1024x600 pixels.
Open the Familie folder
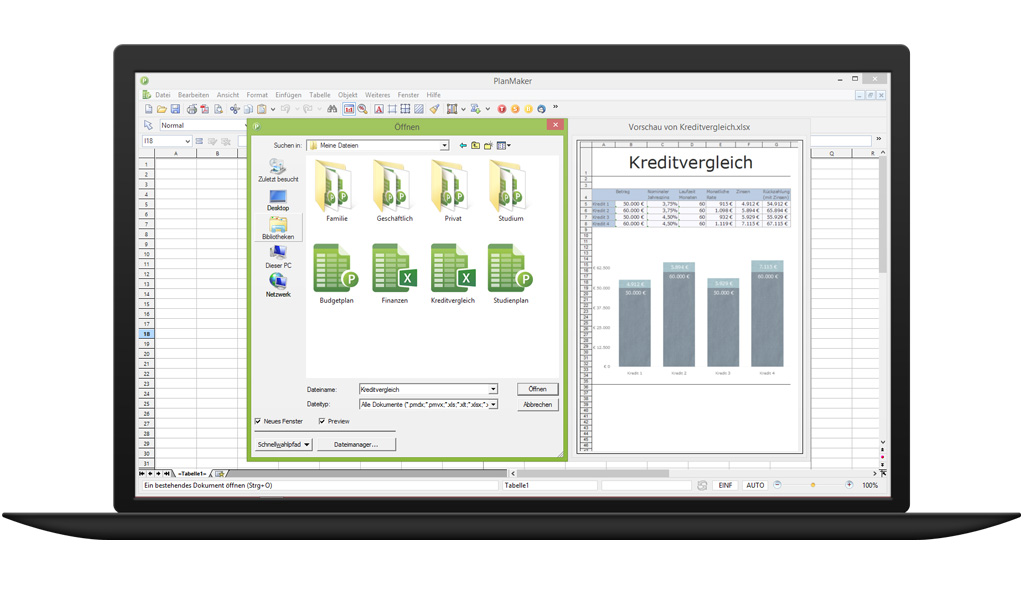pos(336,190)
